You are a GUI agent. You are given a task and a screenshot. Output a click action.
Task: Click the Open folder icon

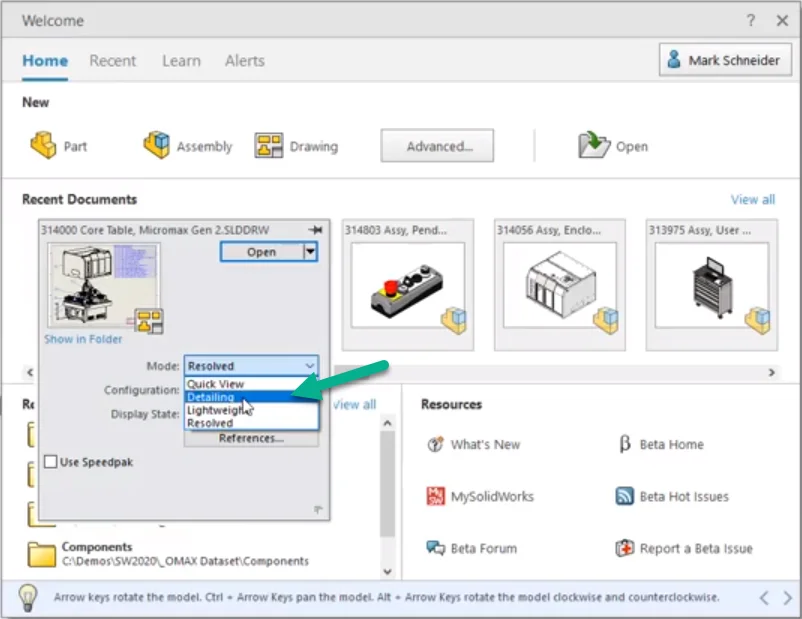594,146
